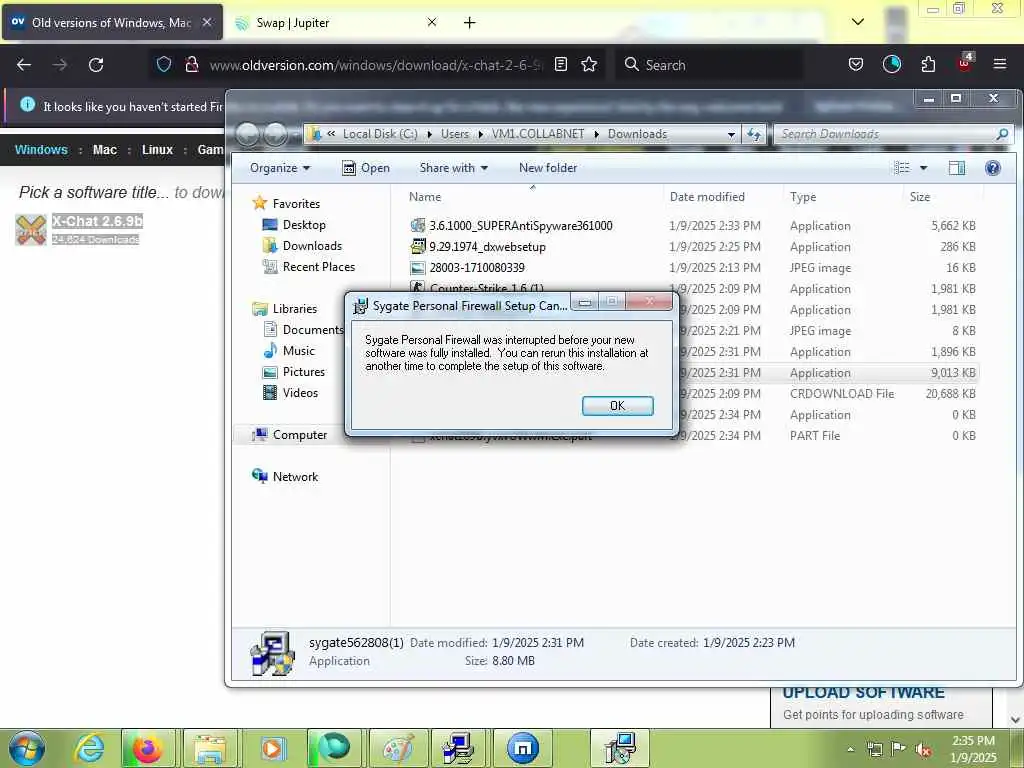Screen dimensions: 1024x768
Task: Reload the Firefox page
Action: 96,65
